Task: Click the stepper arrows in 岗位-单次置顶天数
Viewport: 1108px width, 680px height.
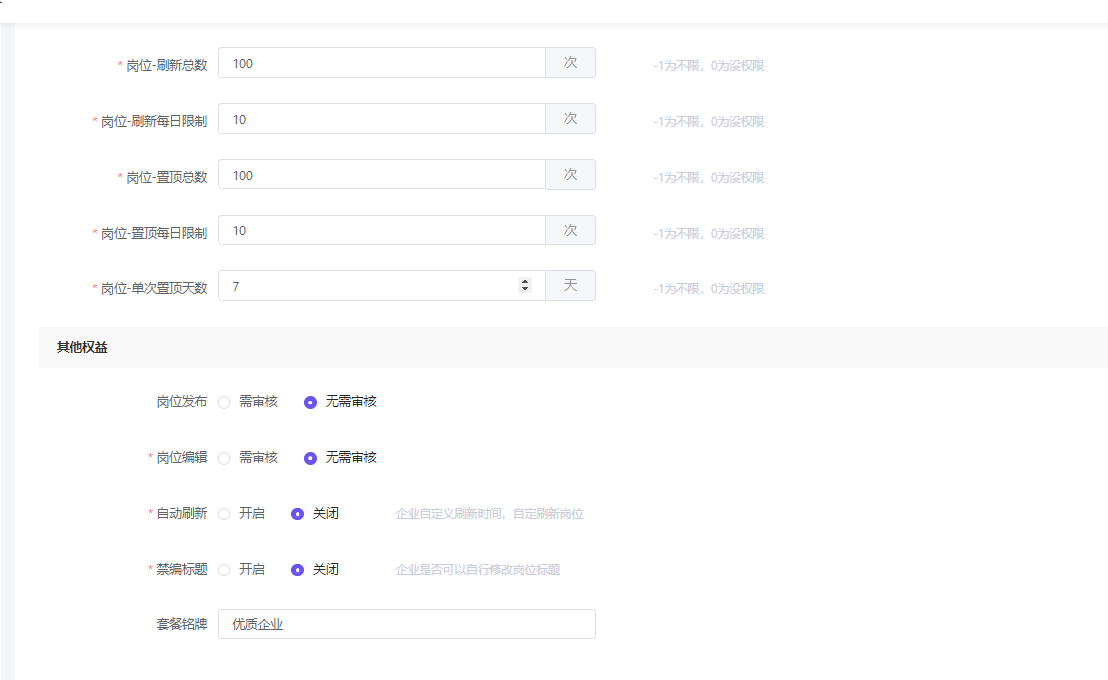Action: (x=525, y=286)
